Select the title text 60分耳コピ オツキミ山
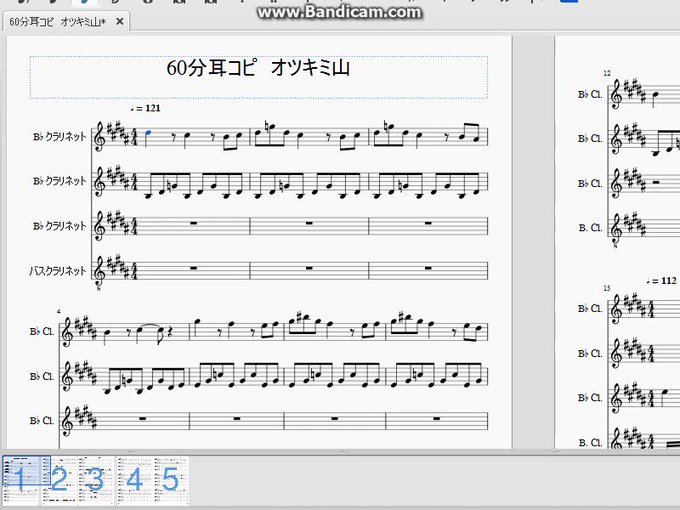 (x=258, y=68)
